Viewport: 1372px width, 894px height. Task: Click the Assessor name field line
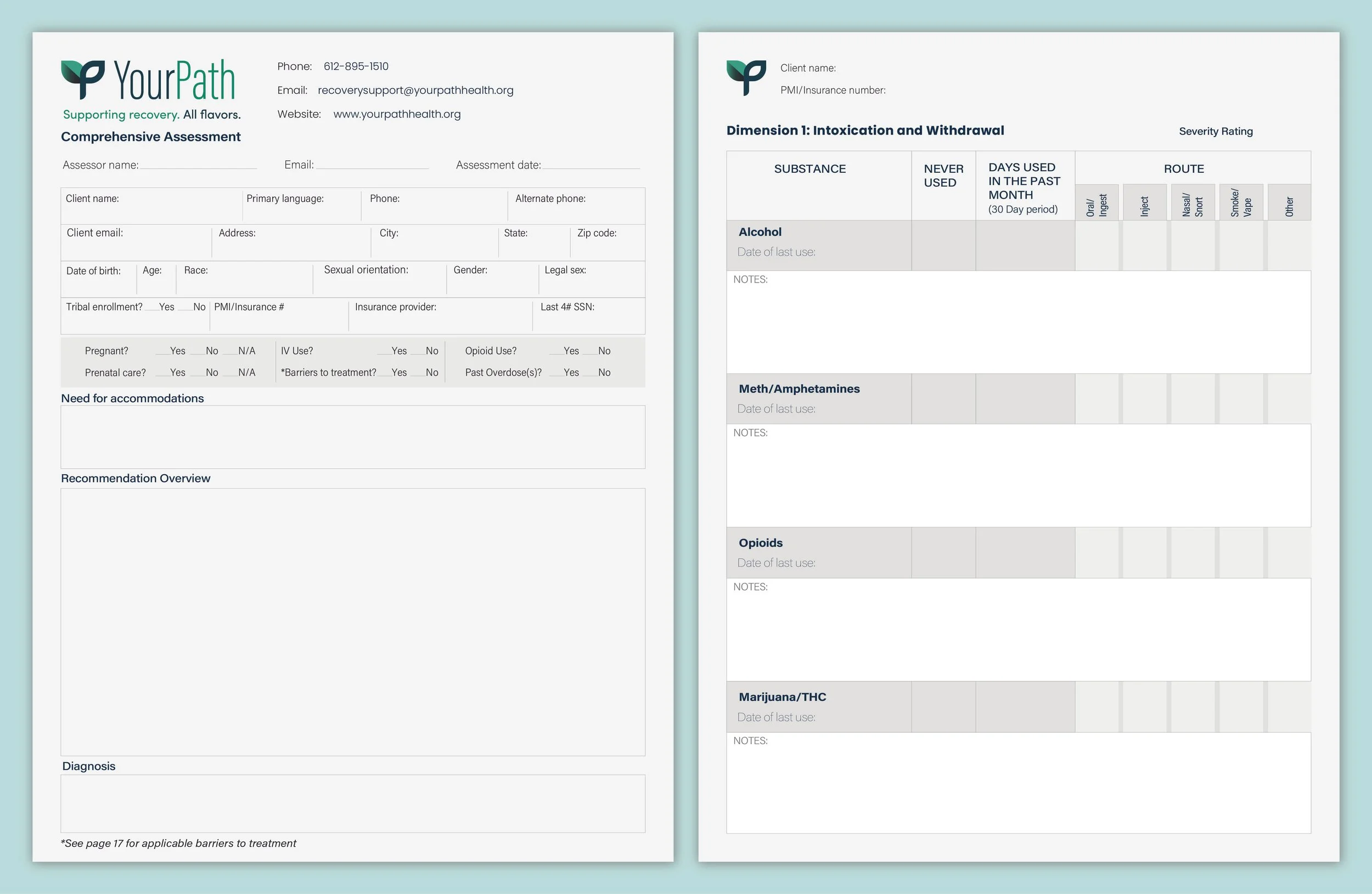(198, 165)
